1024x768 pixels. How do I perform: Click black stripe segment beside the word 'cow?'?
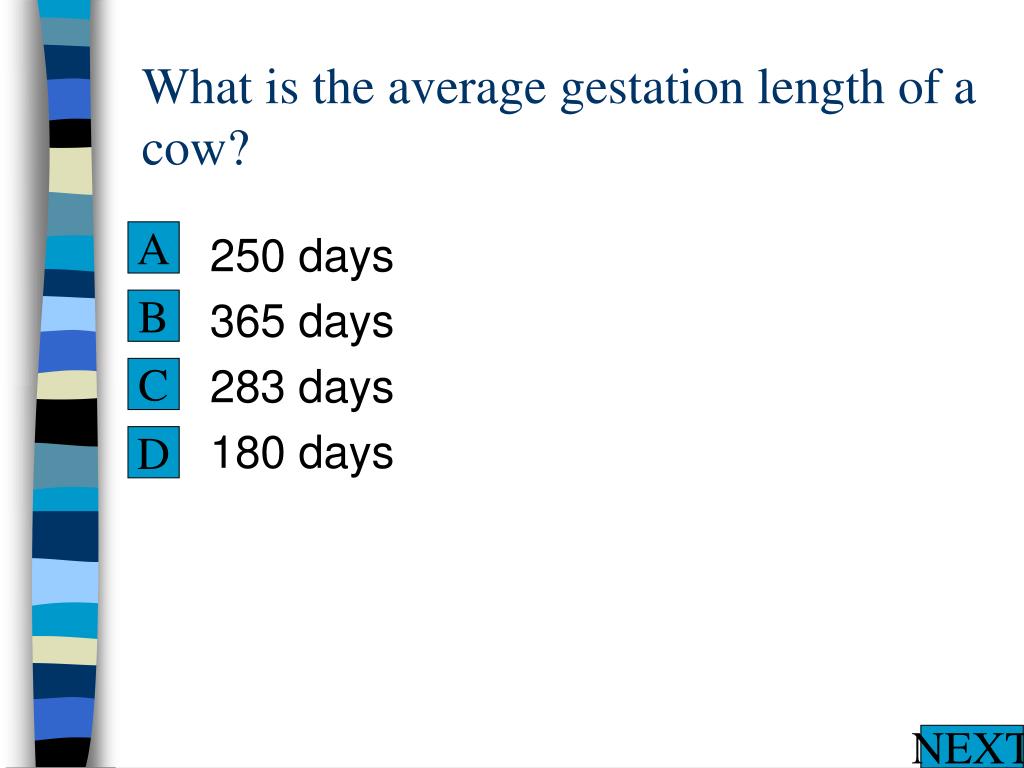[x=71, y=133]
